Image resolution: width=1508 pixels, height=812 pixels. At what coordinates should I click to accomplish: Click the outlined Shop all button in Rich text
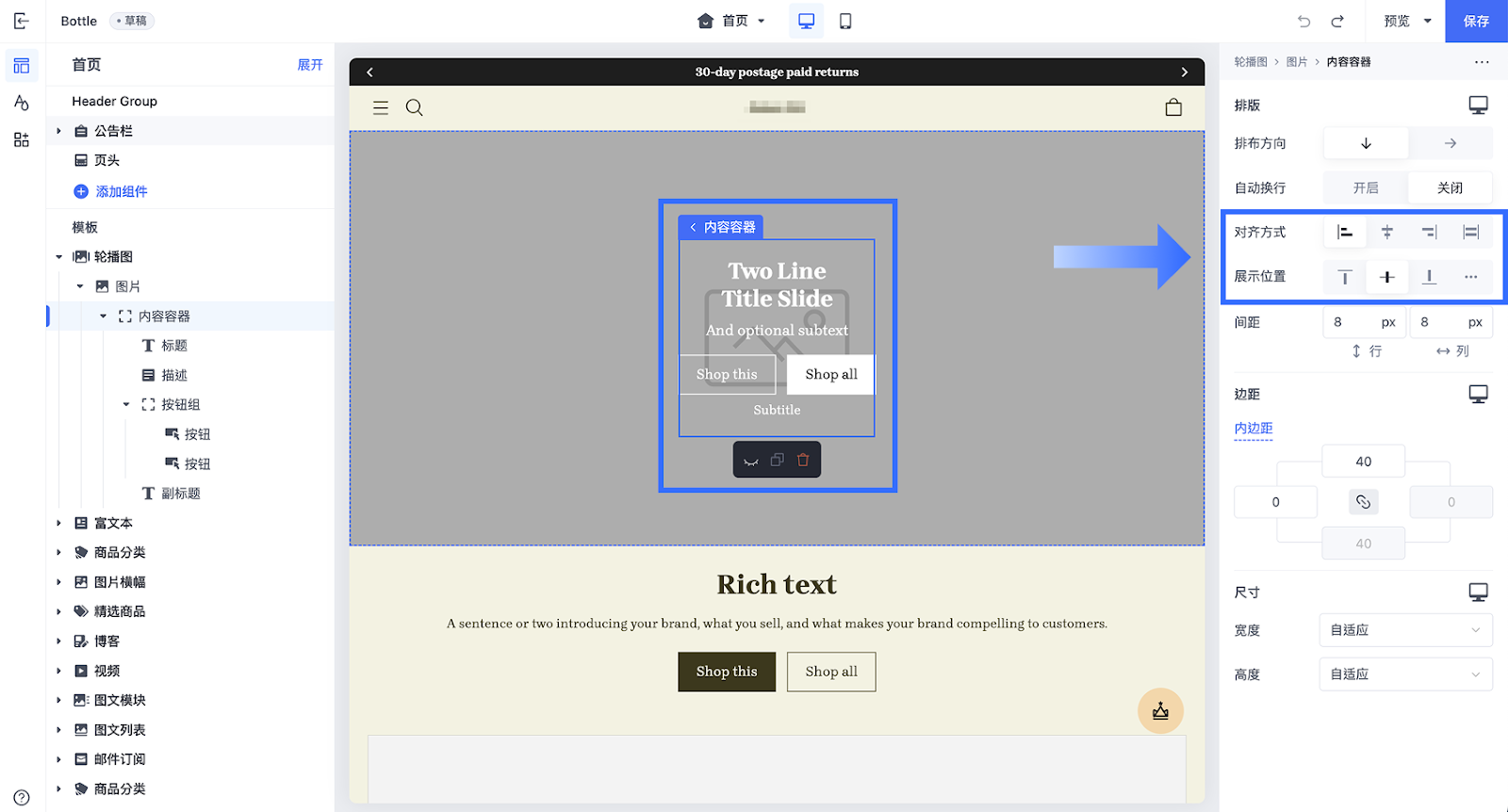point(831,672)
